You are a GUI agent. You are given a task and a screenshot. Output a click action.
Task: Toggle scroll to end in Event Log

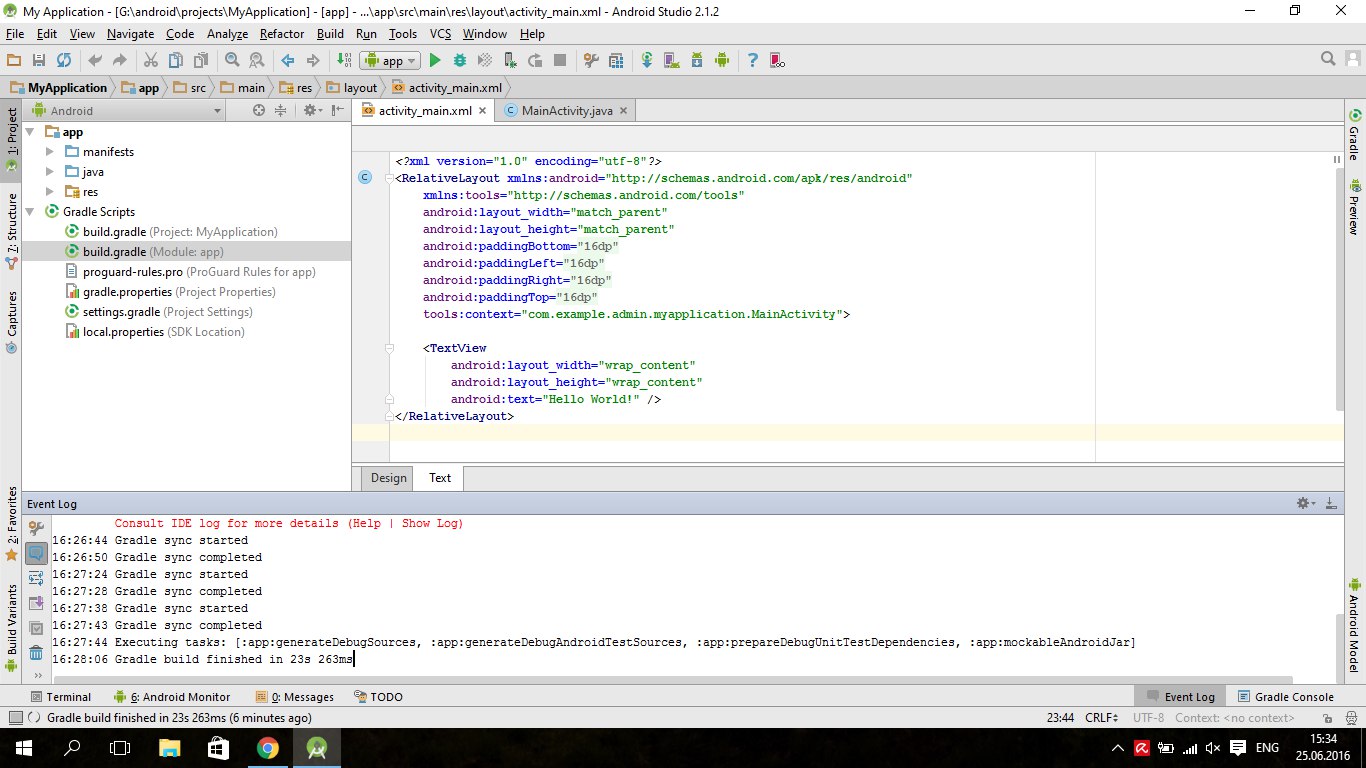(36, 603)
